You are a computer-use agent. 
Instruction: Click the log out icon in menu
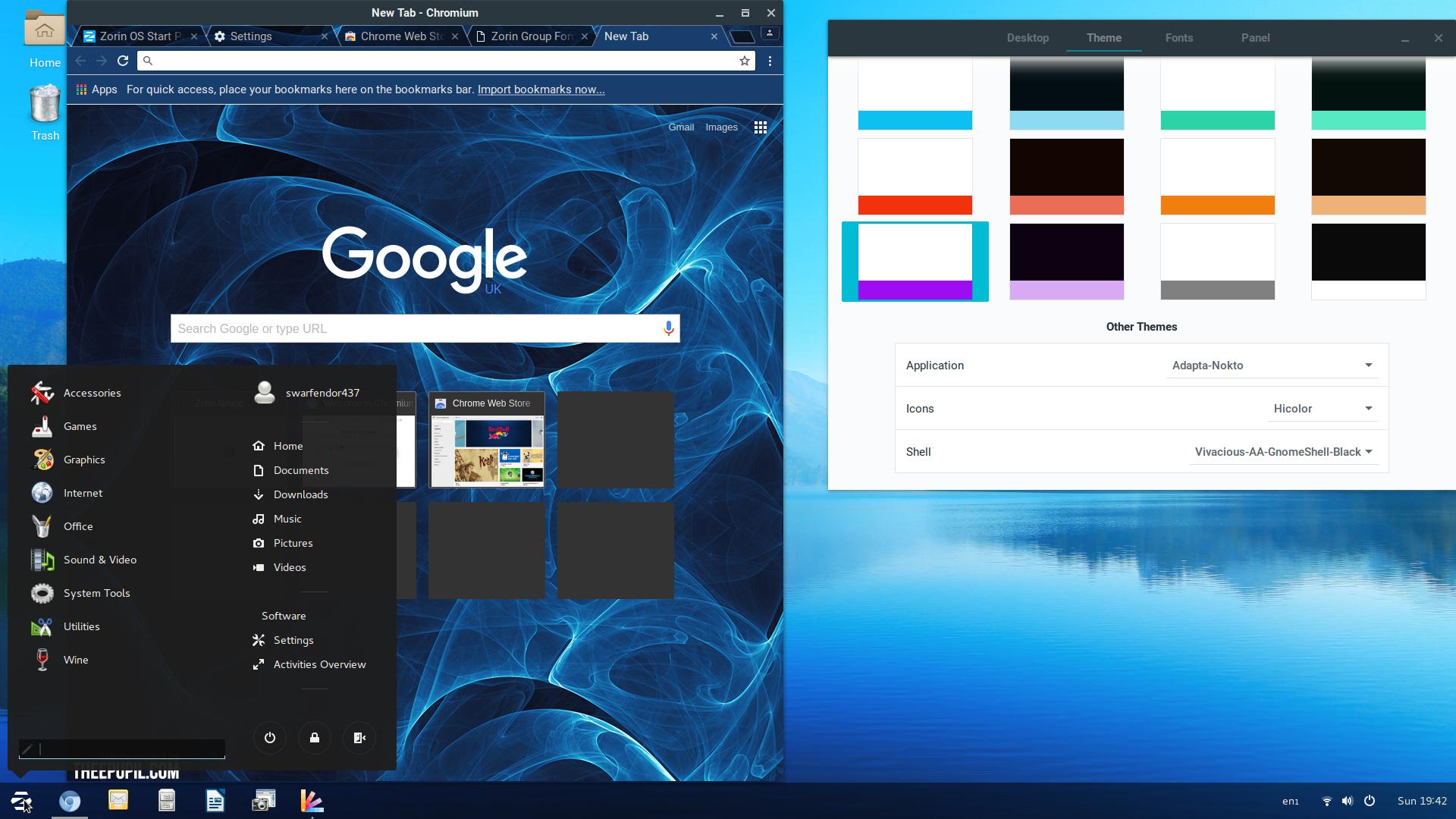pos(359,738)
